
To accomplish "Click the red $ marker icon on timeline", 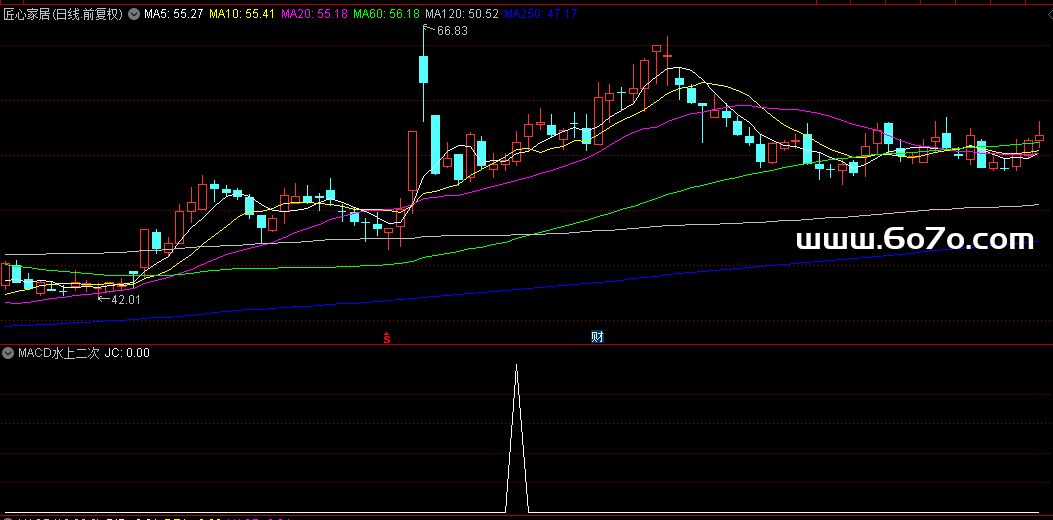I will pos(386,338).
